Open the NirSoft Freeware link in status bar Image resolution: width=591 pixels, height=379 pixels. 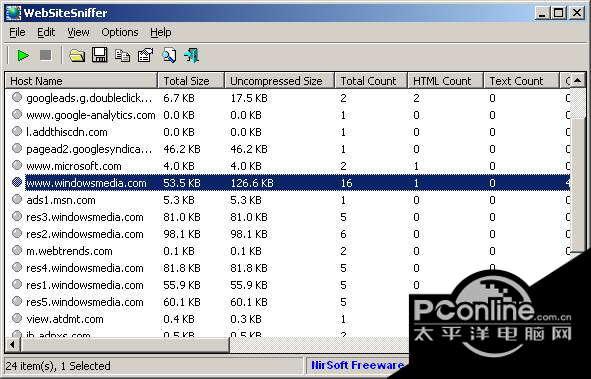click(357, 365)
